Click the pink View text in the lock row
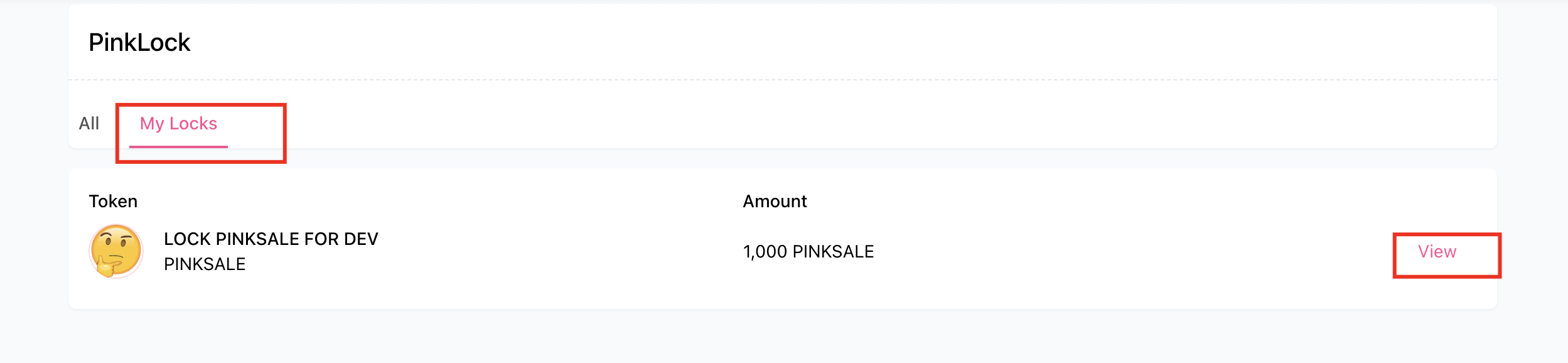This screenshot has width=1568, height=363. 1437,252
